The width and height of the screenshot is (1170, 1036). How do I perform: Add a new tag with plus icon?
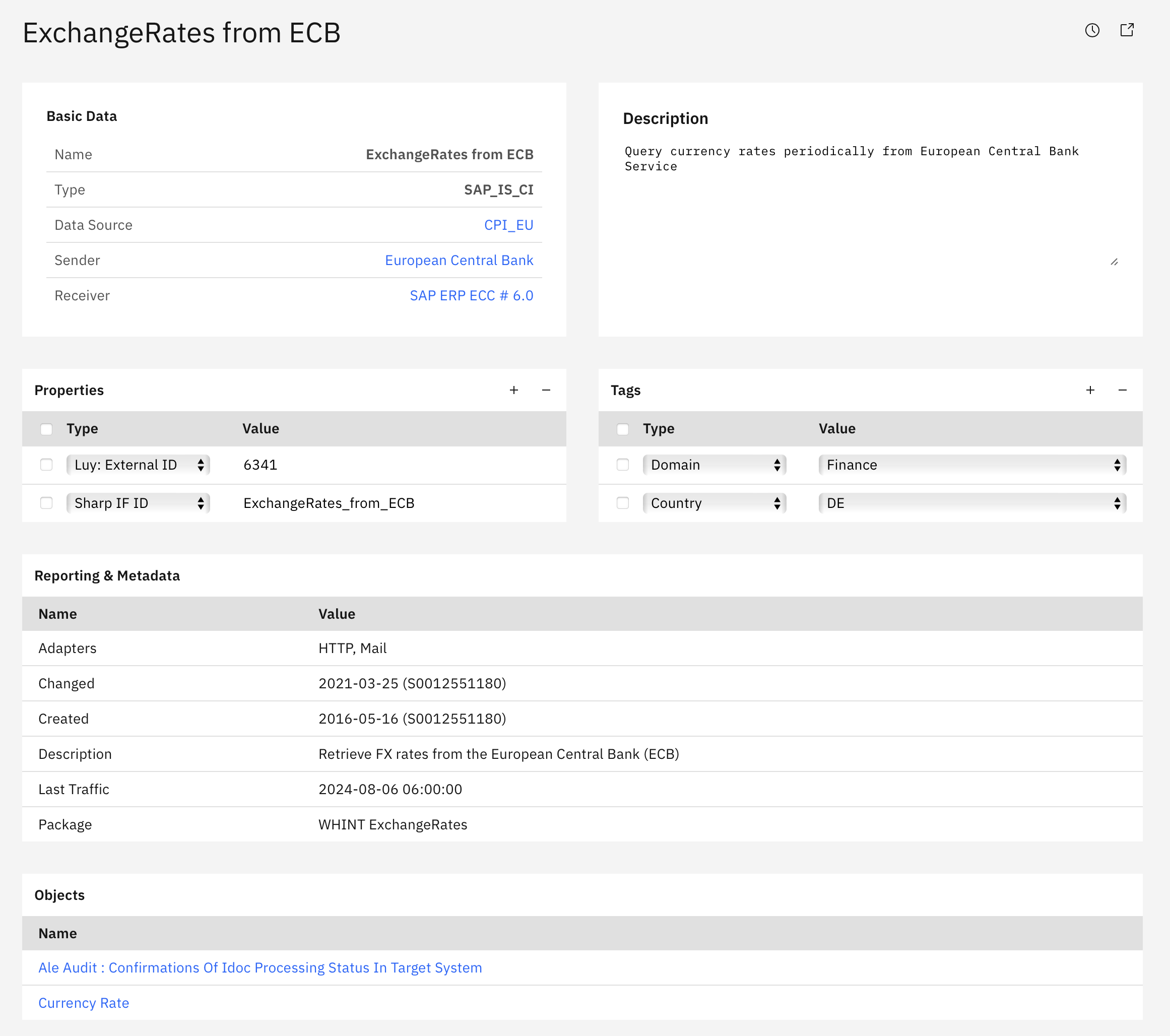click(1090, 391)
